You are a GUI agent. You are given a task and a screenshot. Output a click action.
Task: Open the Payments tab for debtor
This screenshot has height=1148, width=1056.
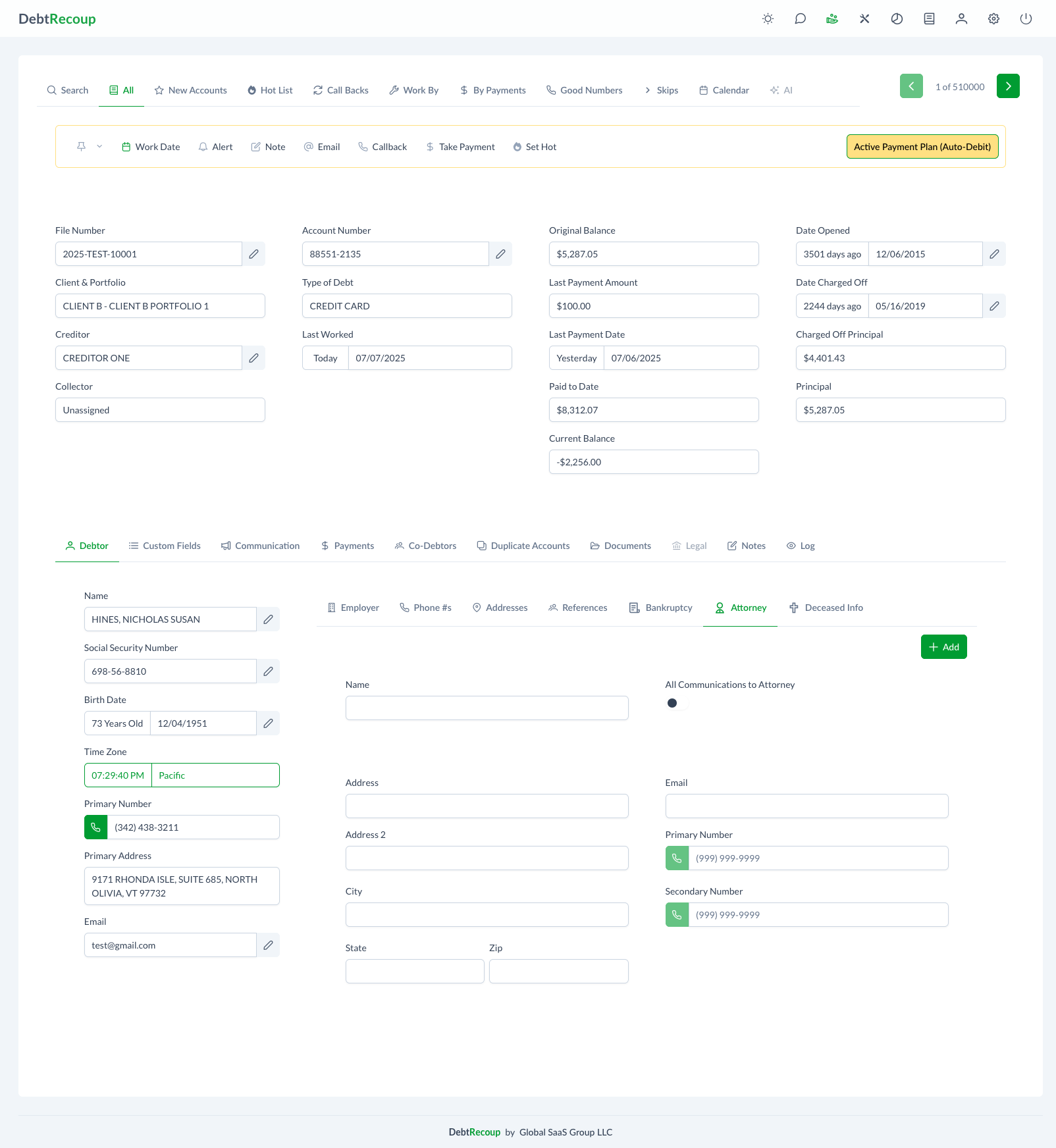click(348, 546)
